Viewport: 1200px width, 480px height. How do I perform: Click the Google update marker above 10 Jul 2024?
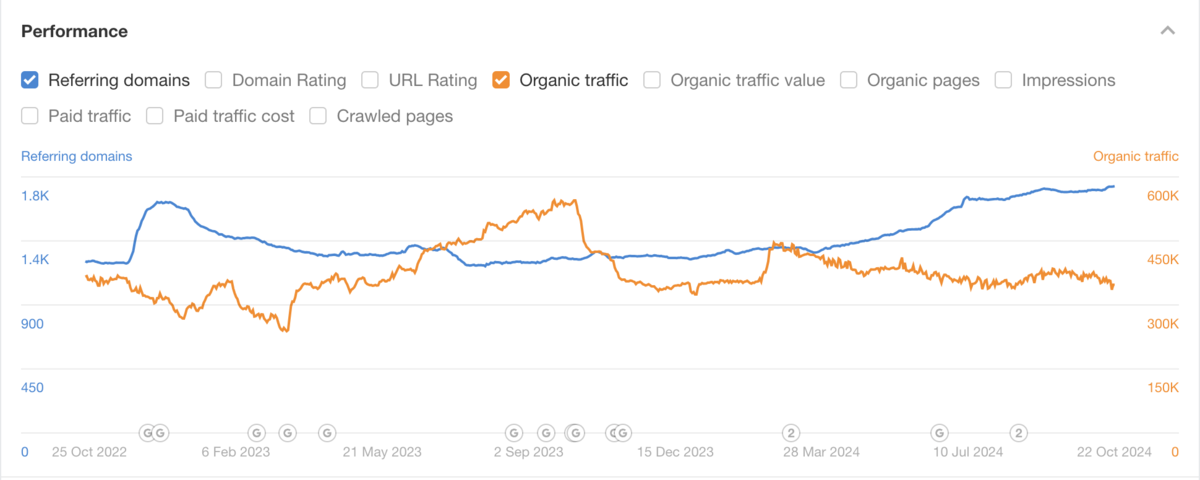pos(939,433)
